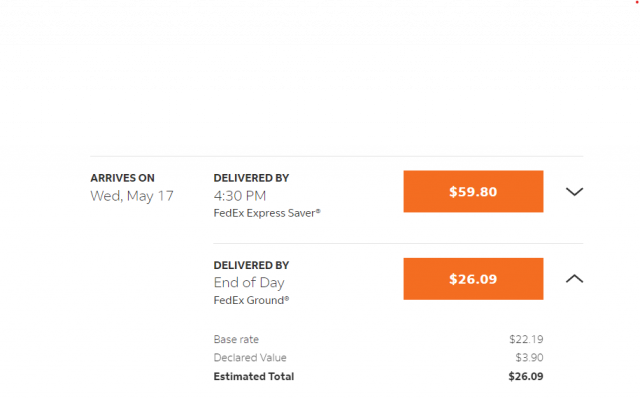This screenshot has width=640, height=399.
Task: Select the 4:30 PM delivery time text
Action: click(240, 196)
